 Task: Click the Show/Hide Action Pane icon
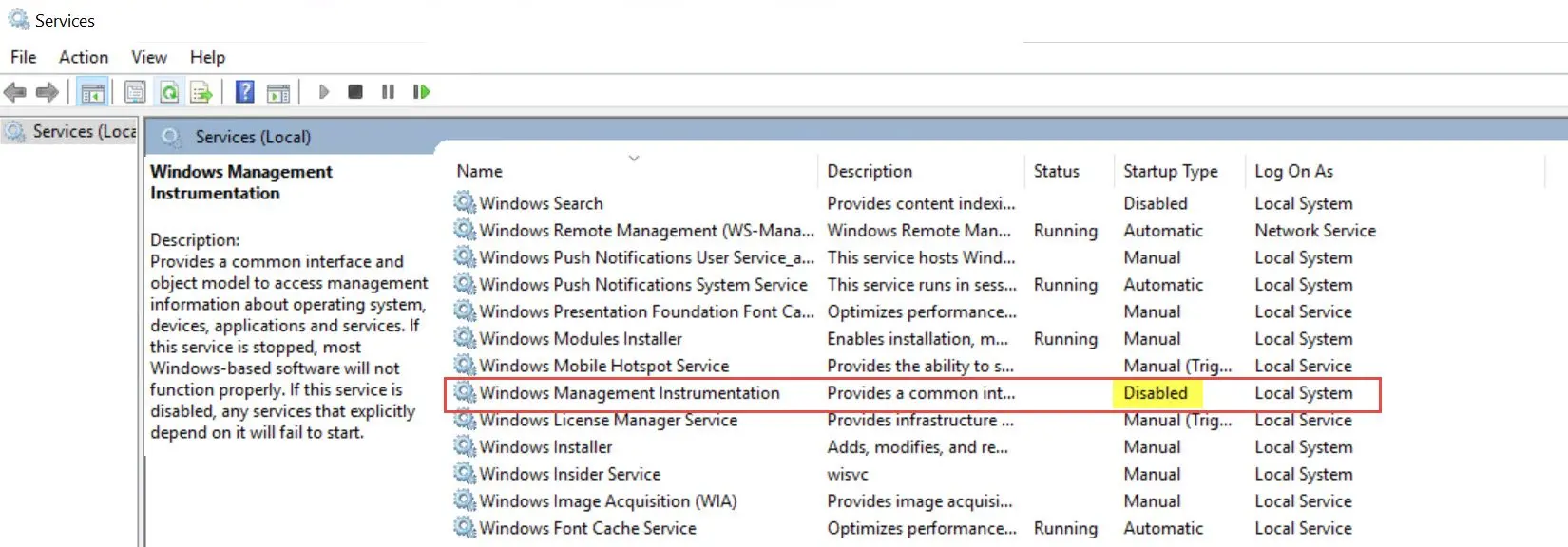(278, 92)
